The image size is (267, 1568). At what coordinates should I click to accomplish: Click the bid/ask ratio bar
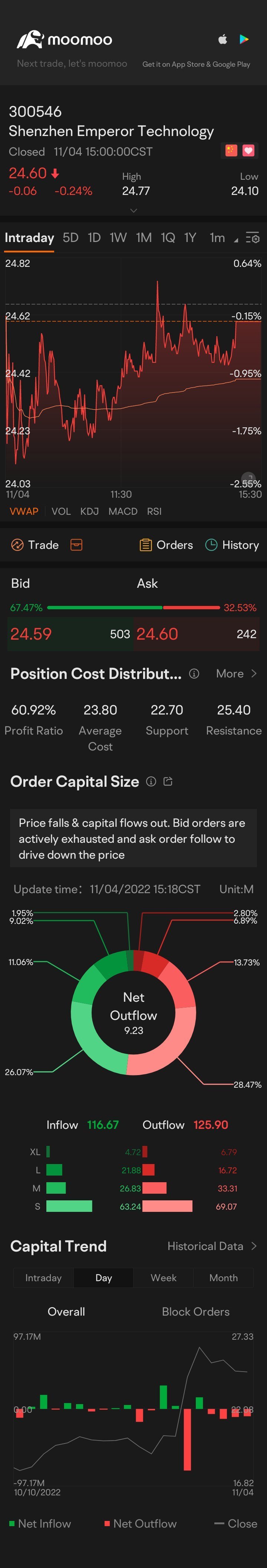pos(133,607)
